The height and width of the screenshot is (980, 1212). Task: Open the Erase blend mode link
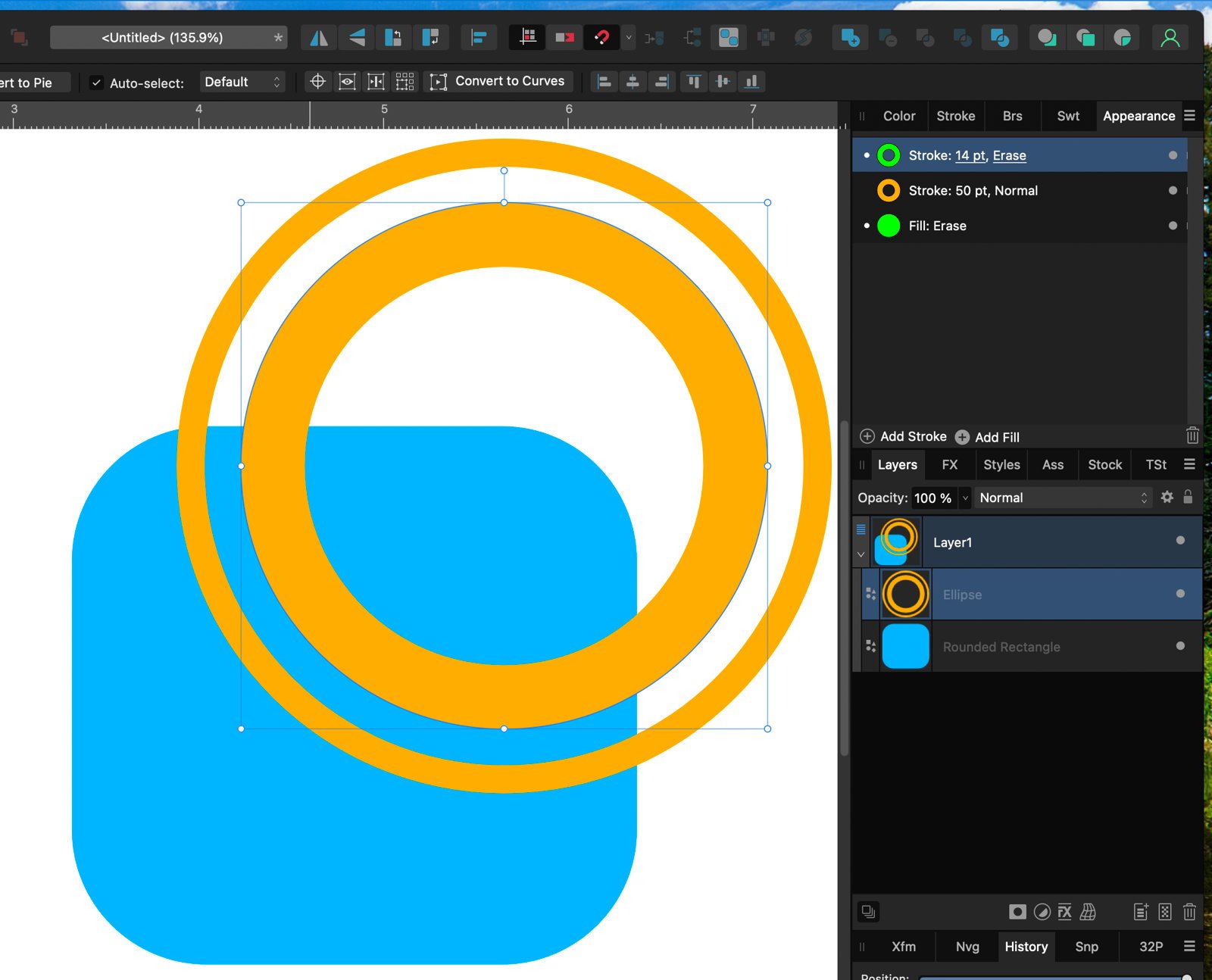coord(1010,155)
